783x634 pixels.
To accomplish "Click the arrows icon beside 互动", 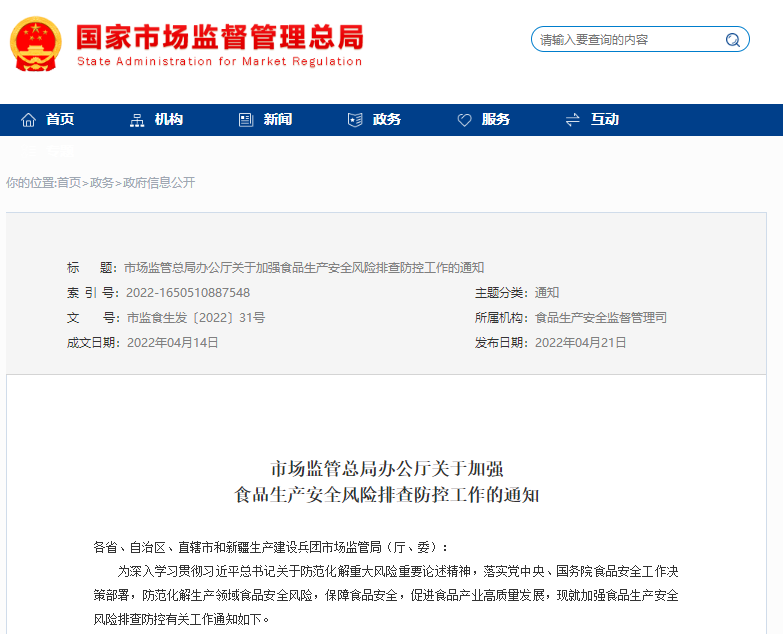I will point(573,120).
